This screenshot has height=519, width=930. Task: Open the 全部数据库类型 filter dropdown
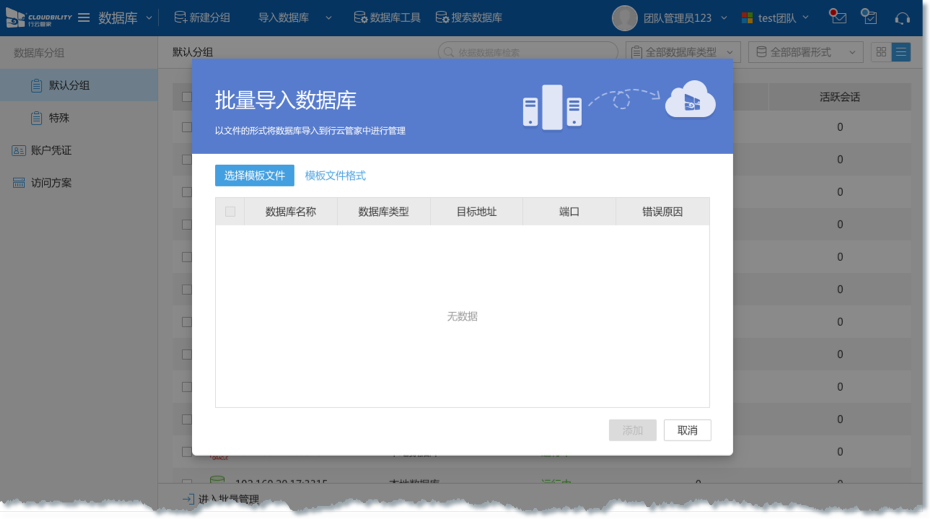point(683,52)
